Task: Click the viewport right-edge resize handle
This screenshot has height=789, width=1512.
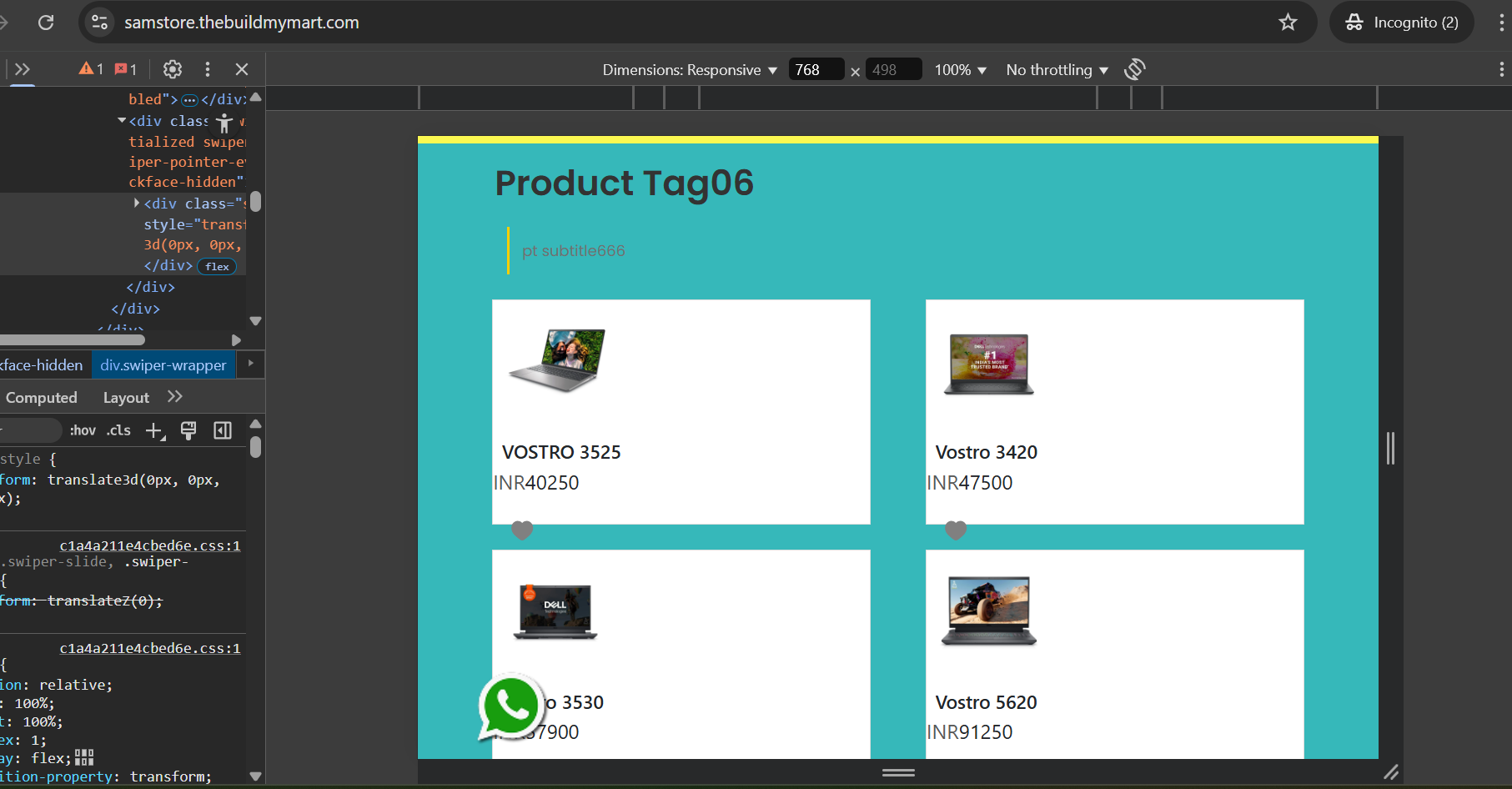Action: point(1390,448)
